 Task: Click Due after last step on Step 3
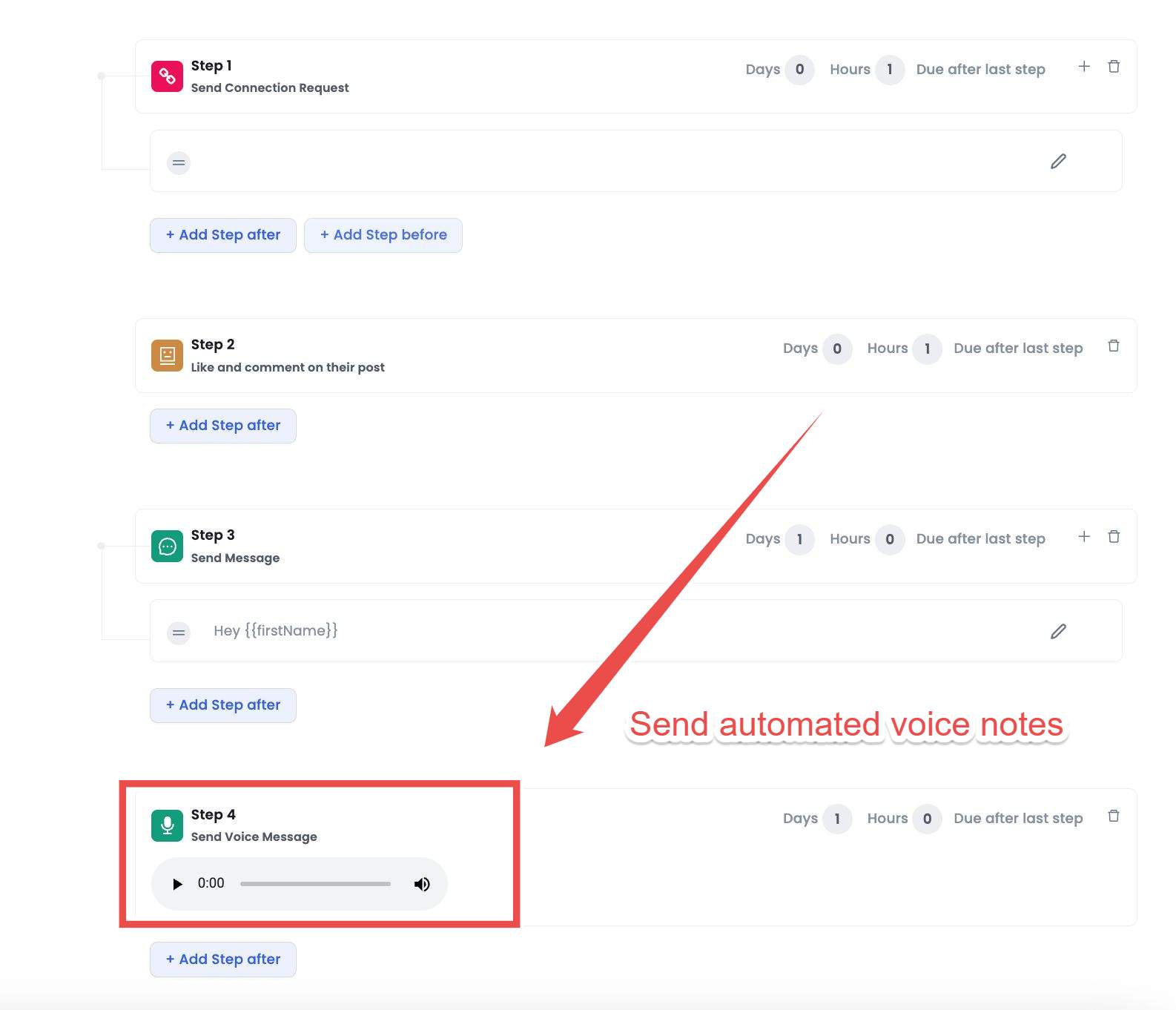point(981,539)
